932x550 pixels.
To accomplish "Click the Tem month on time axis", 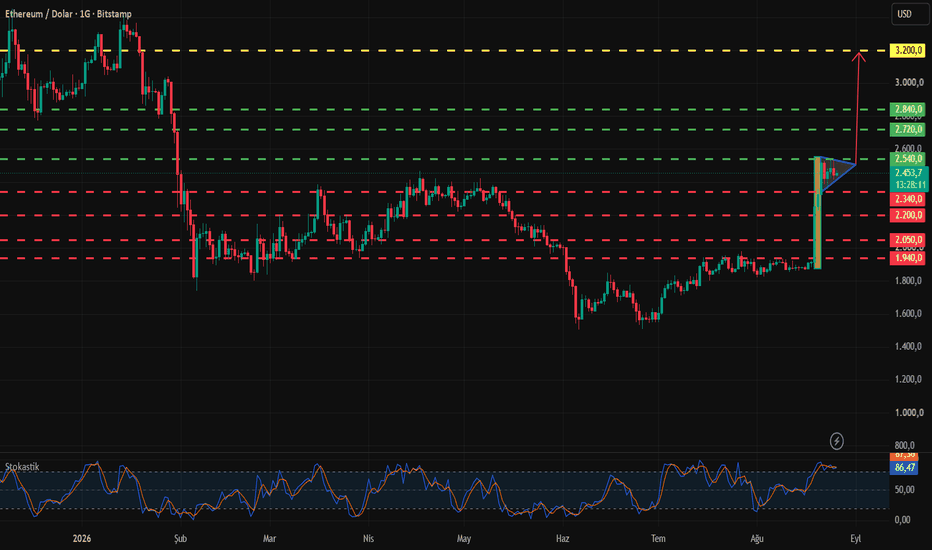I will pos(658,539).
